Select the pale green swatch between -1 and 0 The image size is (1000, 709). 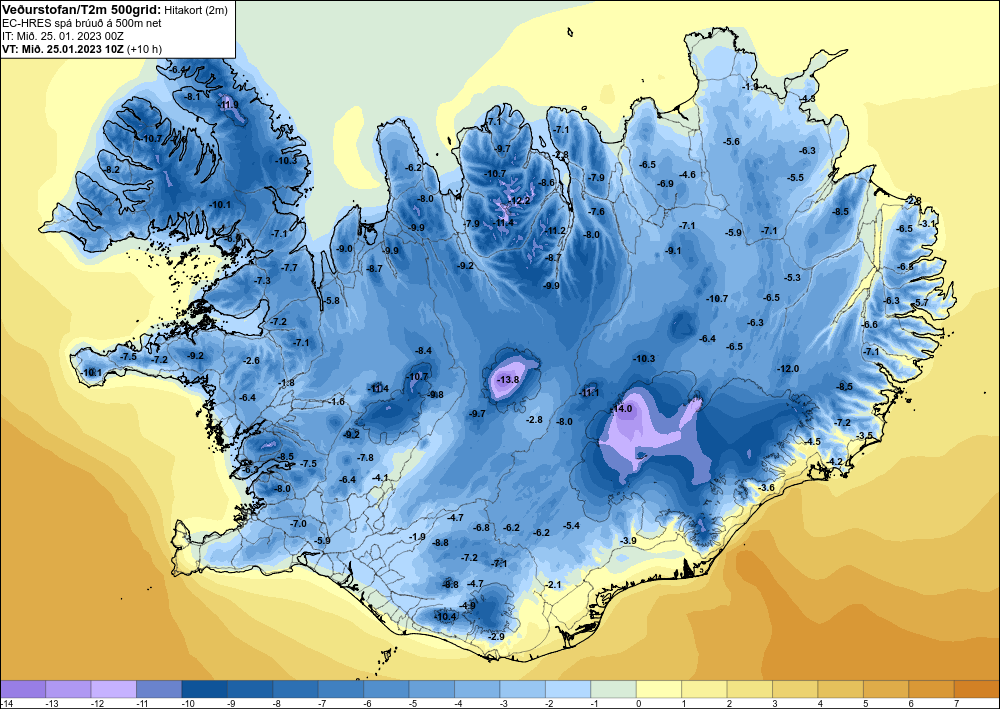pyautogui.click(x=614, y=689)
